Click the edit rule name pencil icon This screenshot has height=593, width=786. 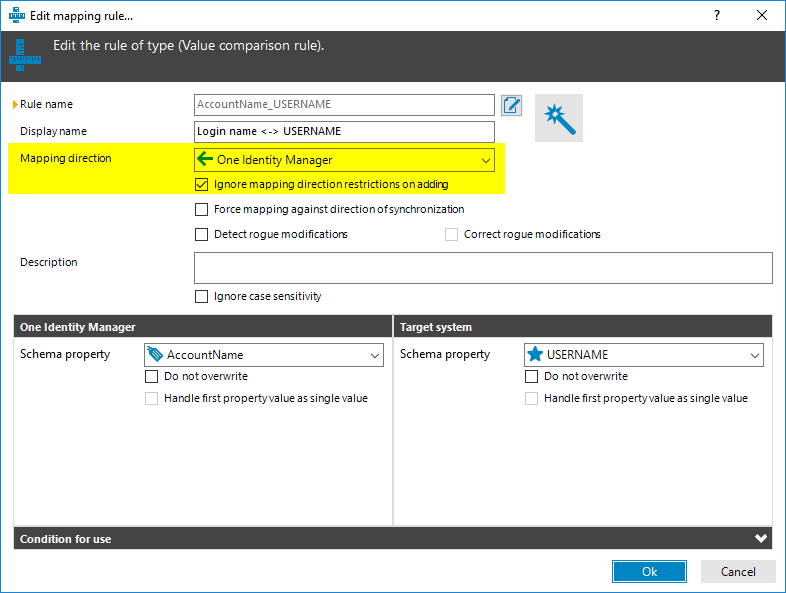[511, 105]
